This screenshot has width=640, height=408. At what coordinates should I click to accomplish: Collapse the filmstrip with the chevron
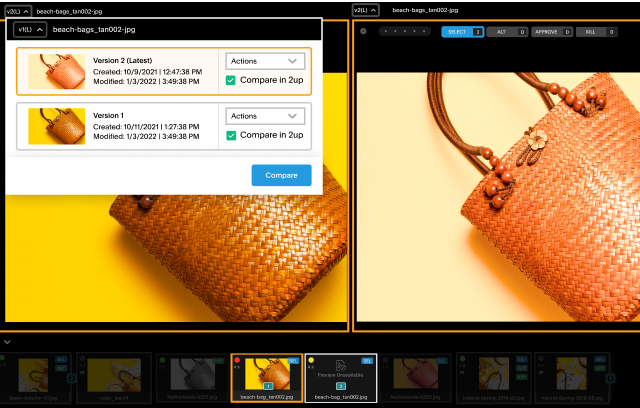point(7,342)
